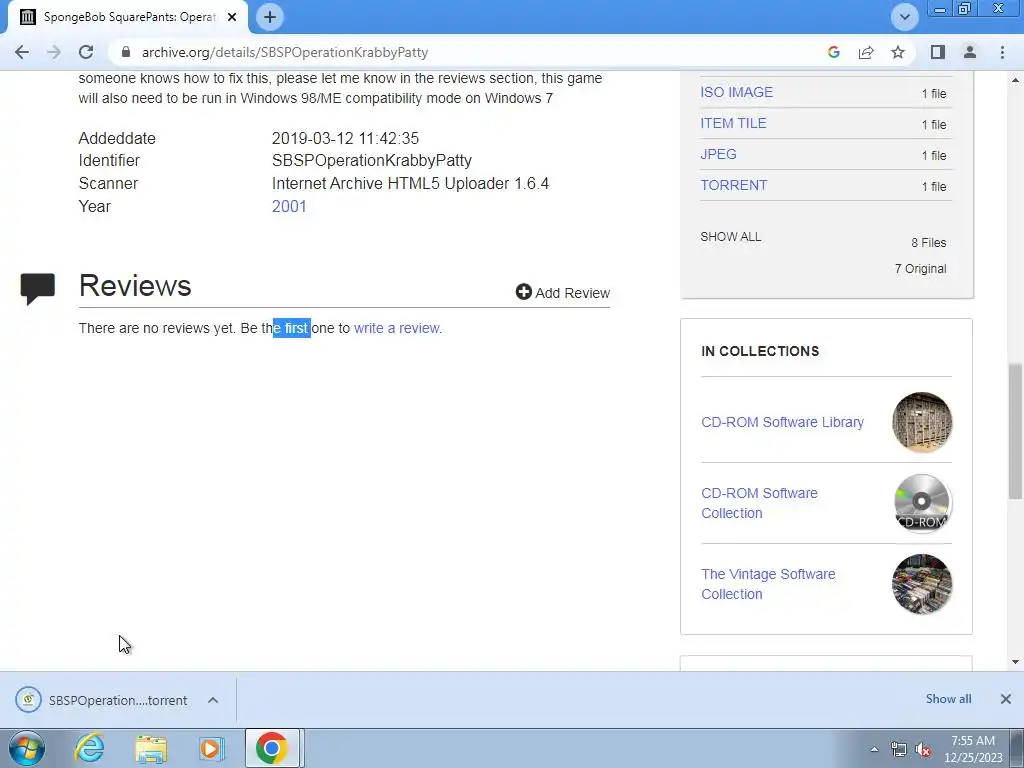Open Windows Media Player from taskbar
Image resolution: width=1024 pixels, height=768 pixels.
[211, 748]
